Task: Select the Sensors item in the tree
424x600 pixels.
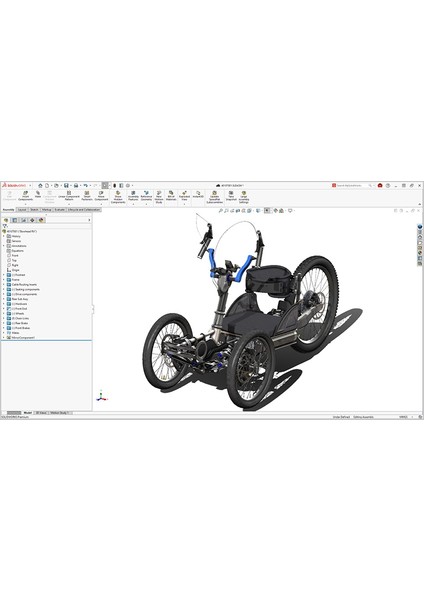Action: 14,241
